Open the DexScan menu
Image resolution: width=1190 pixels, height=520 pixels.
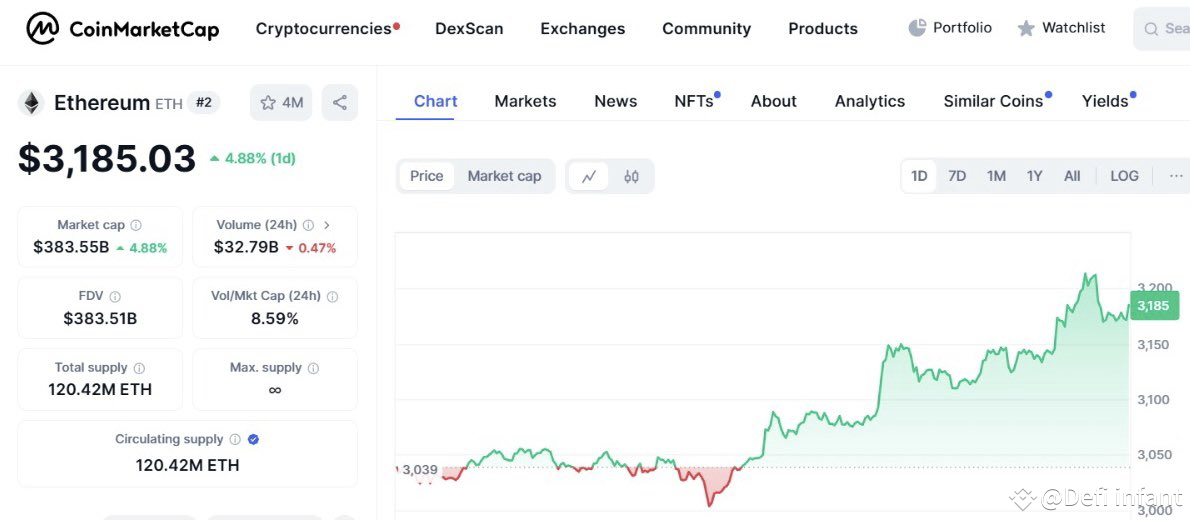pos(469,29)
